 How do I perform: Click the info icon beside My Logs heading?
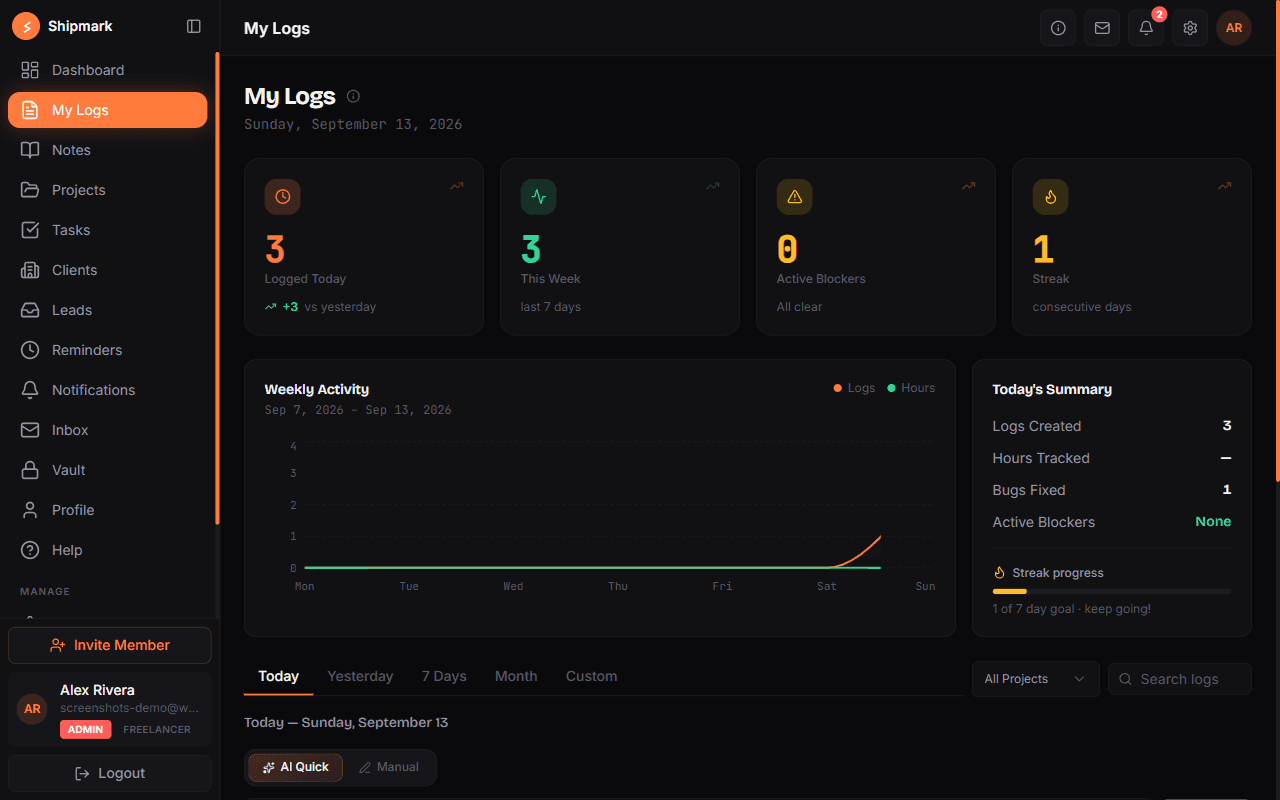click(x=353, y=96)
